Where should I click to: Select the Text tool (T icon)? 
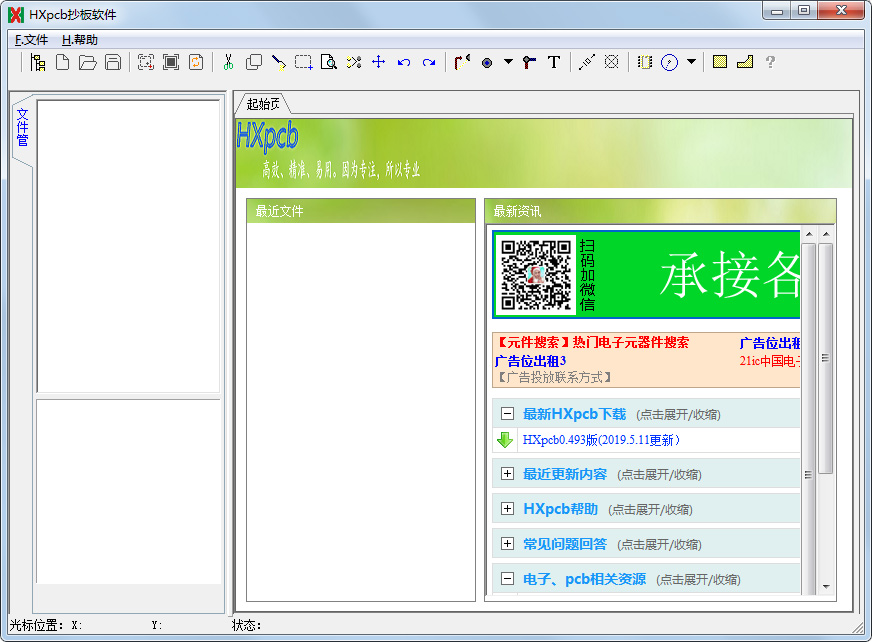pos(553,62)
